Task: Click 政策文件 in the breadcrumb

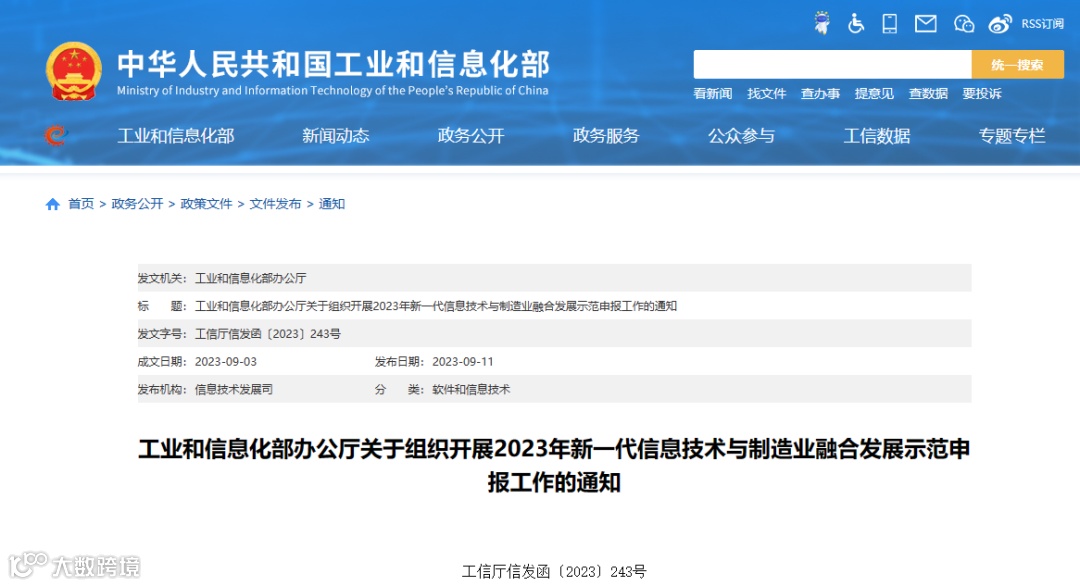Action: pyautogui.click(x=206, y=204)
